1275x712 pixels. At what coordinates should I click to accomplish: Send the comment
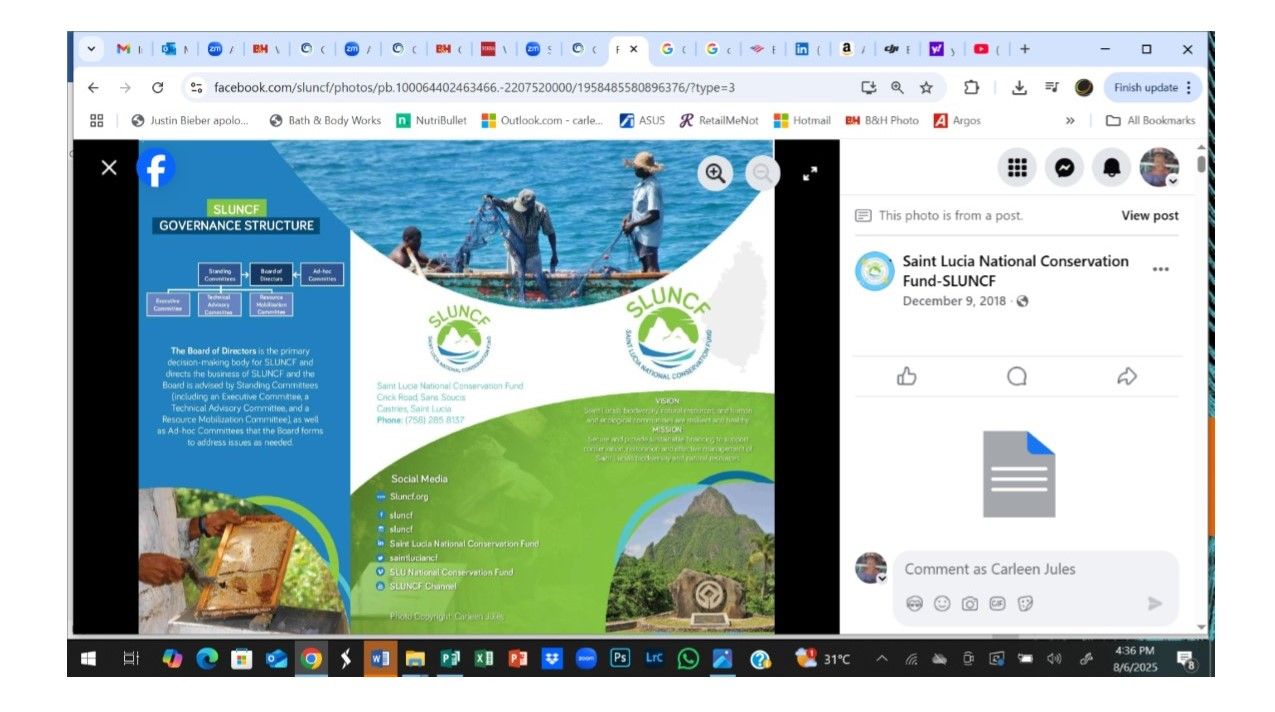(1155, 603)
